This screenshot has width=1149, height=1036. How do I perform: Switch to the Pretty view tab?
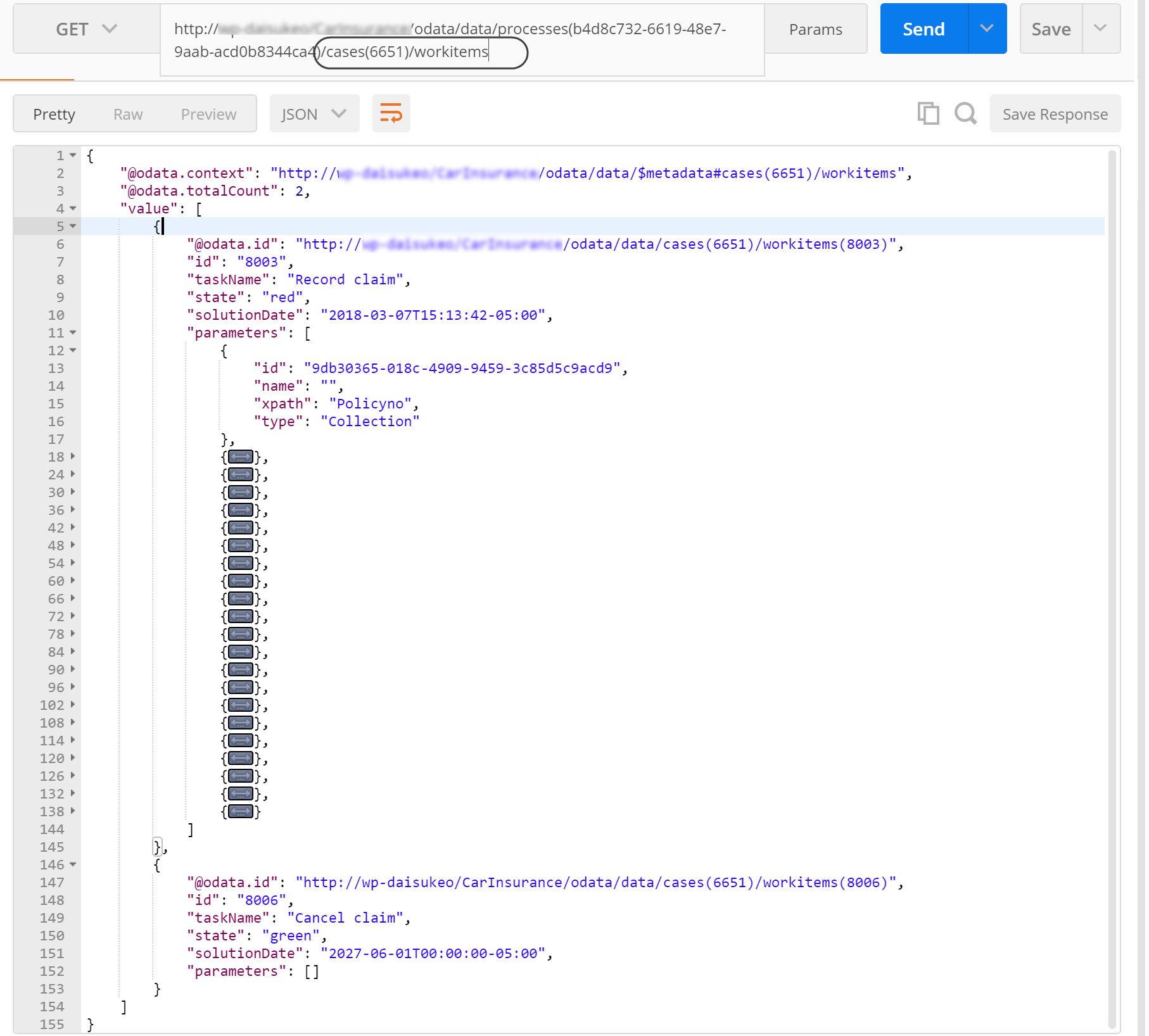[x=54, y=114]
